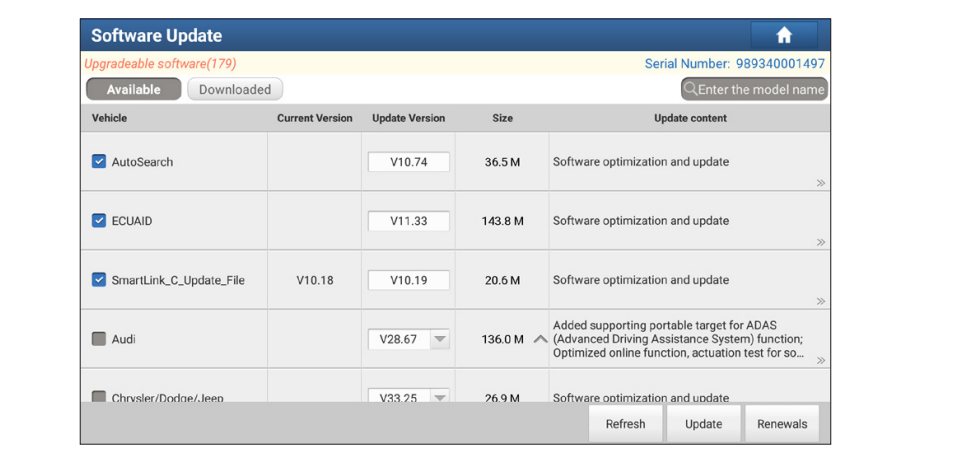Uncheck the ECUAID checkbox
Viewport: 958px width, 459px height.
click(x=98, y=221)
